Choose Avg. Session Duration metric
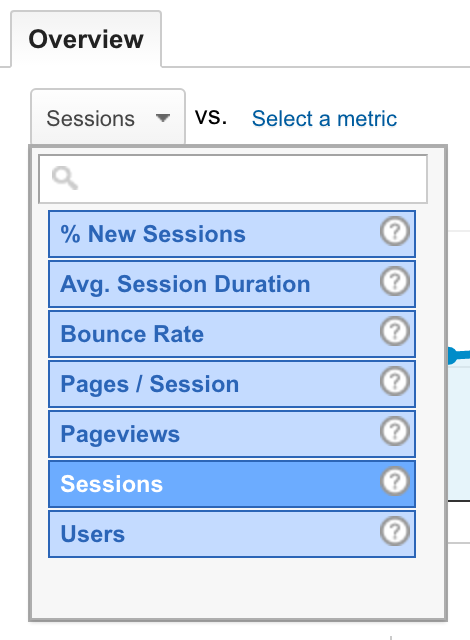 pos(232,284)
